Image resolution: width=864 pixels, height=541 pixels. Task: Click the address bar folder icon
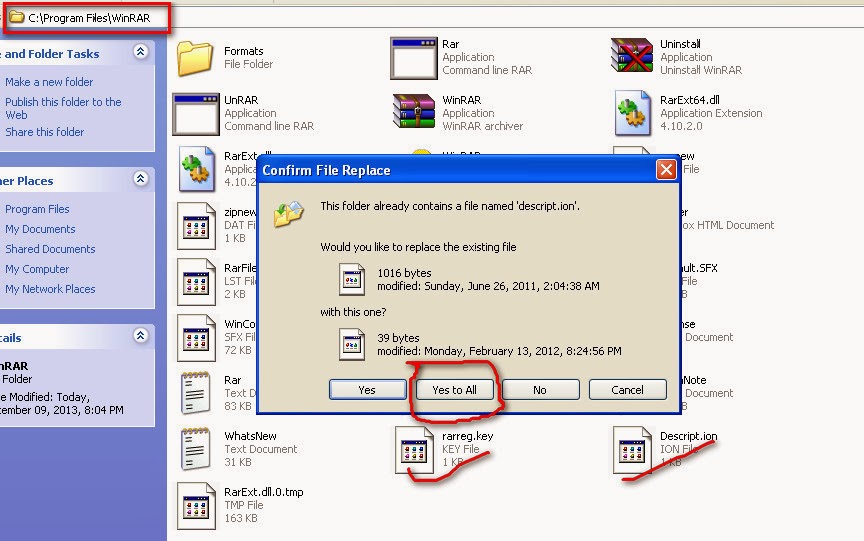pos(17,18)
